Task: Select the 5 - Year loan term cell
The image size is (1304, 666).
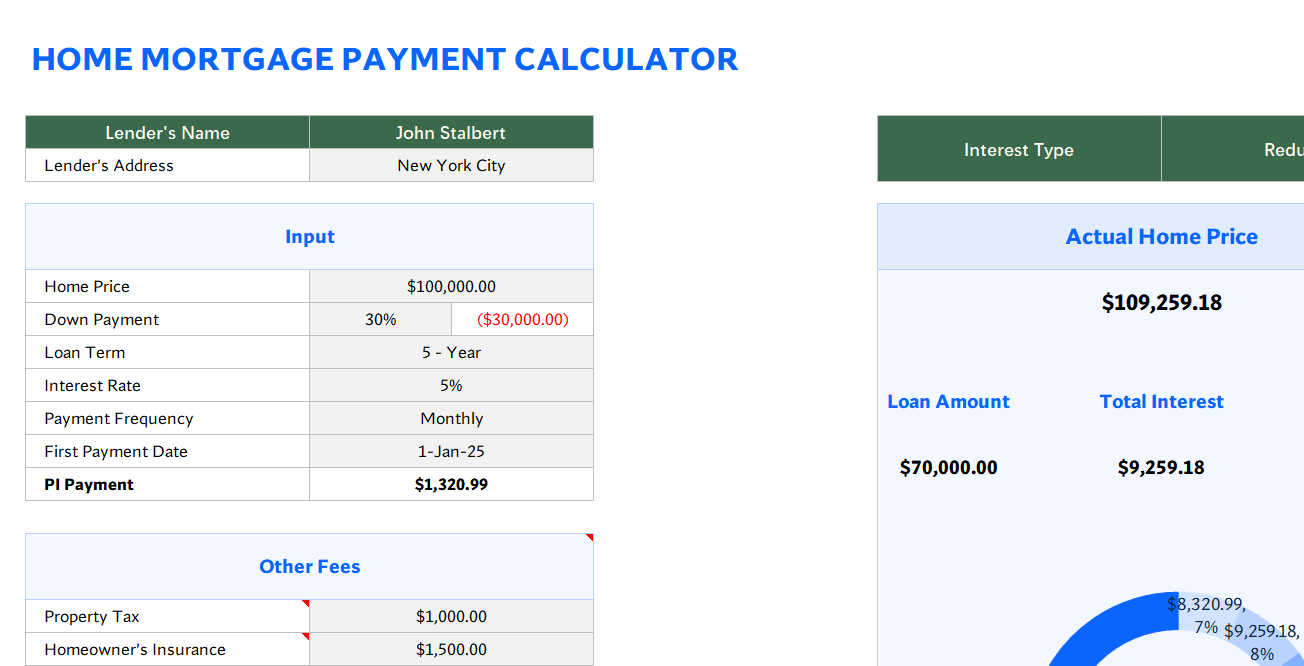Action: click(451, 352)
